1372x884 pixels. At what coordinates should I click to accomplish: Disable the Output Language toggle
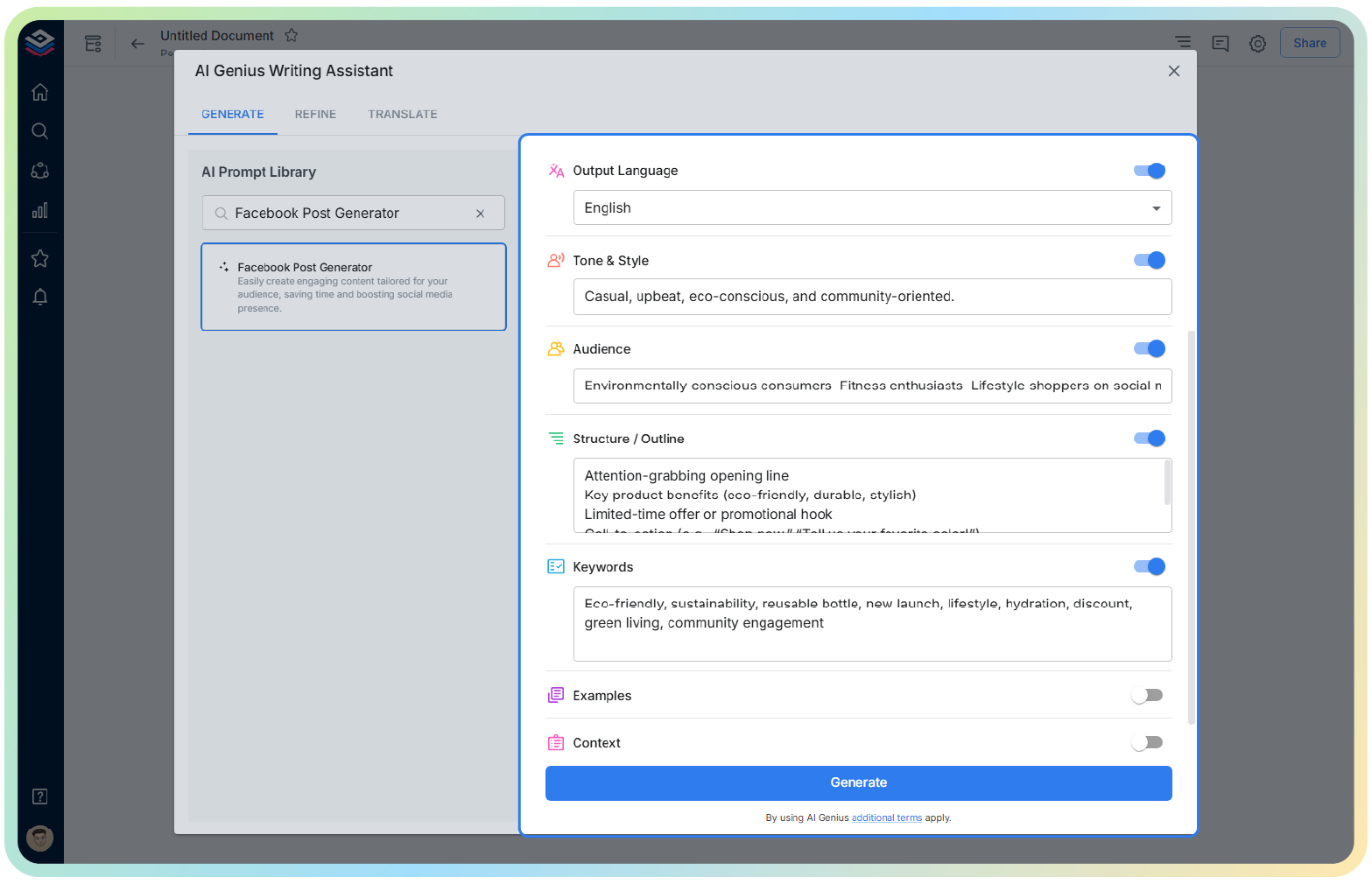1149,171
